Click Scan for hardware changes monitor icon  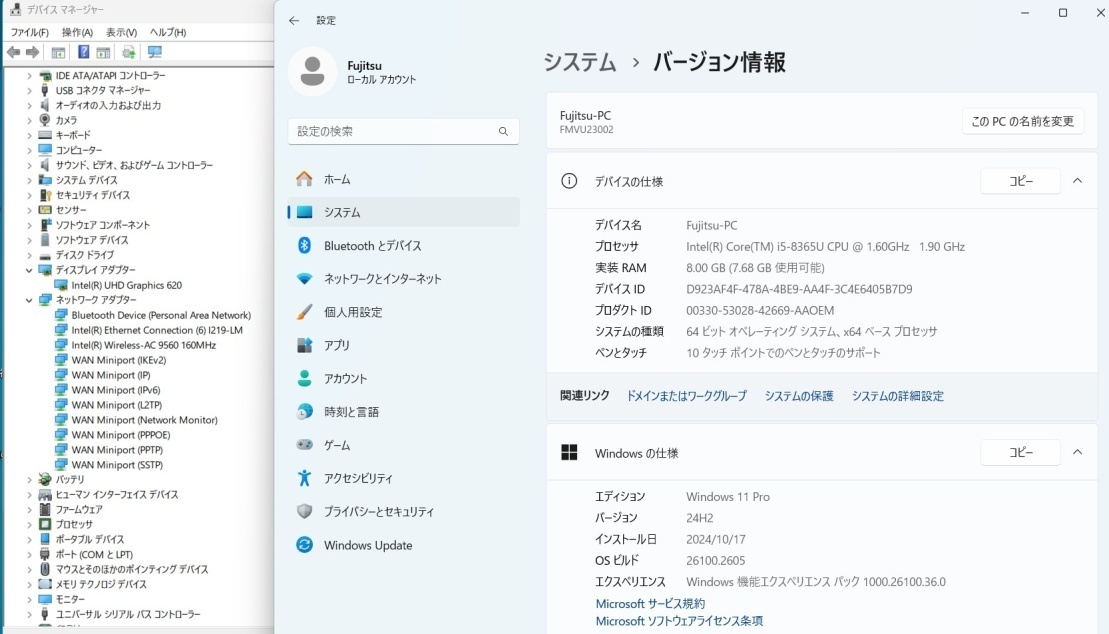point(155,52)
